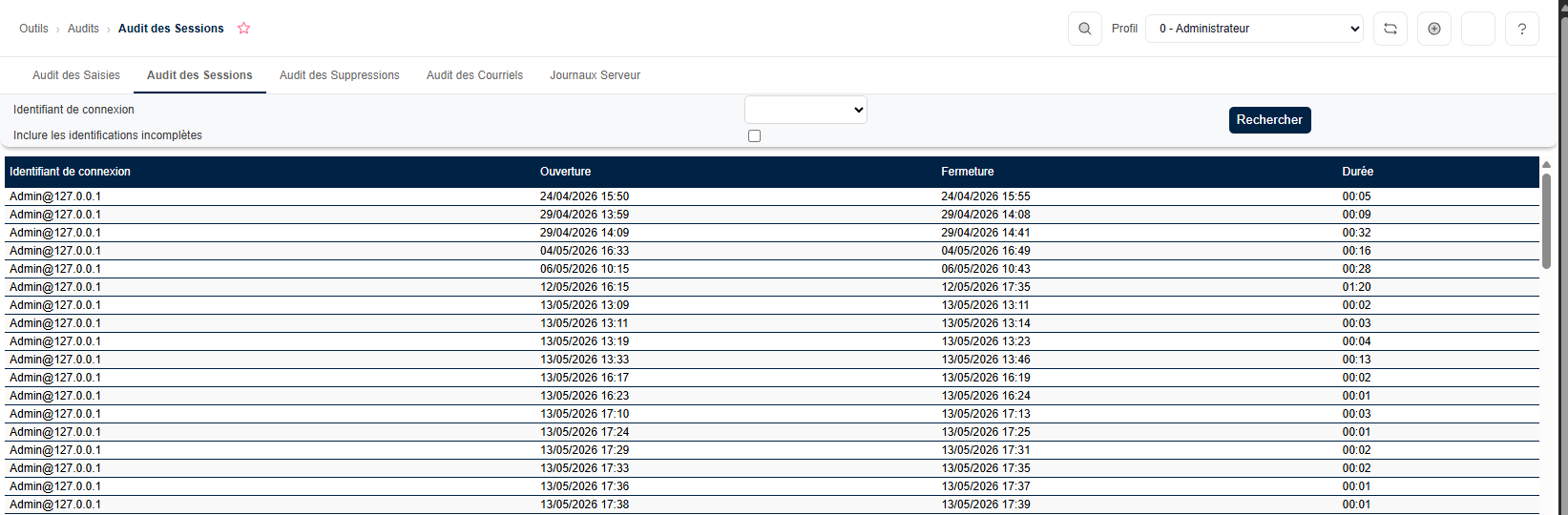The image size is (1568, 515).
Task: Switch to Audit des Saisies tab
Action: click(76, 75)
